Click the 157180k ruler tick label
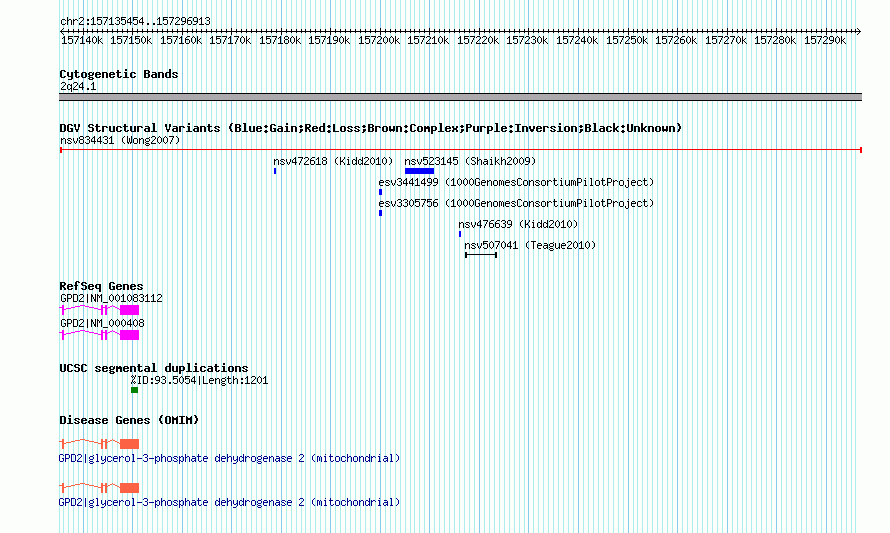This screenshot has height=533, width=890. (x=280, y=40)
